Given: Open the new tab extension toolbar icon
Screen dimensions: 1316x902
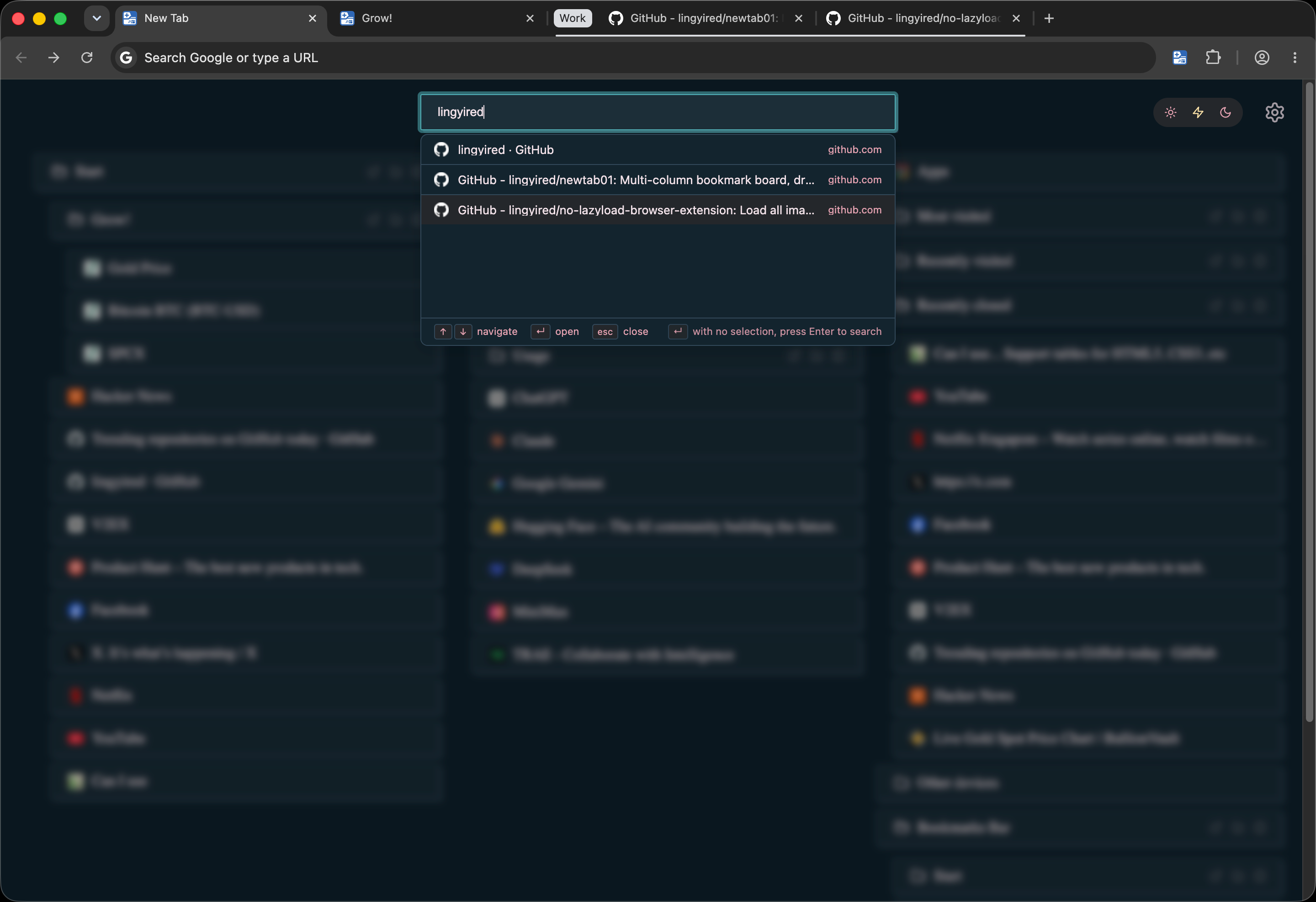Looking at the screenshot, I should pos(1179,58).
